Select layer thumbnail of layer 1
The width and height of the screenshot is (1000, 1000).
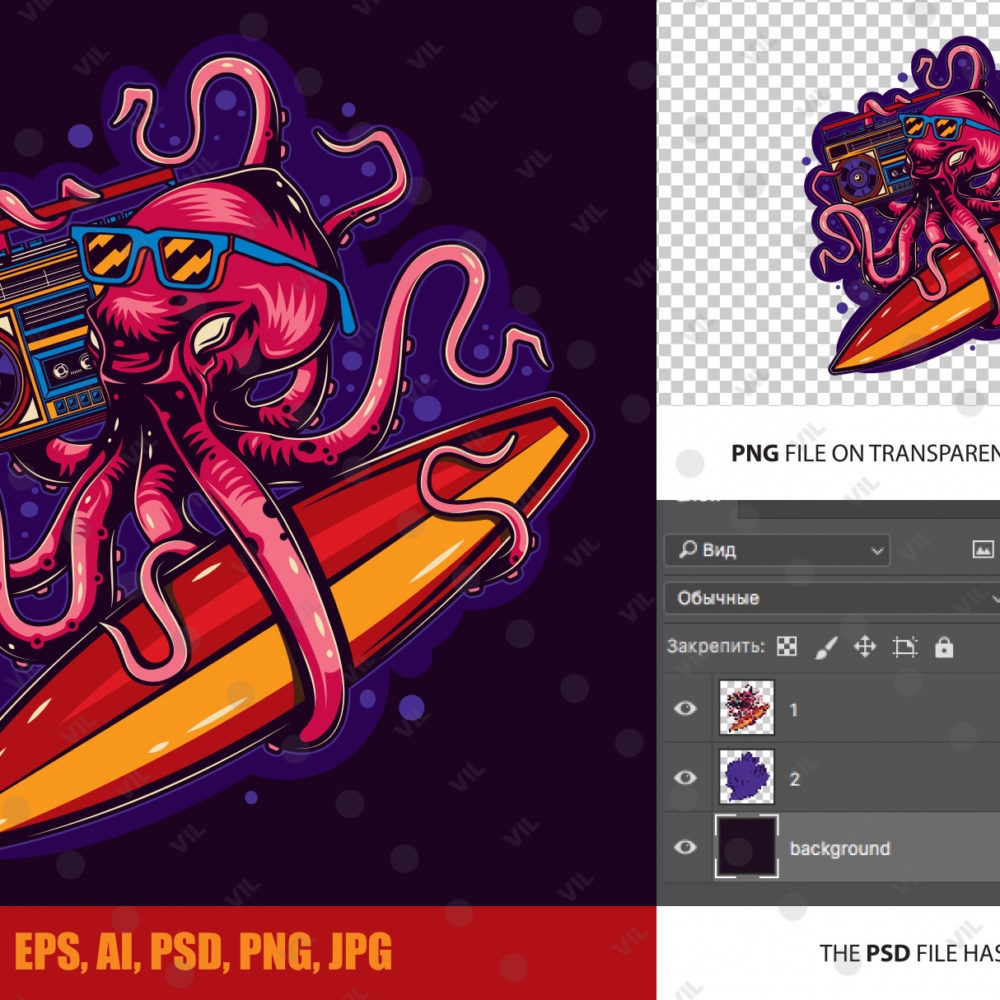tap(747, 707)
